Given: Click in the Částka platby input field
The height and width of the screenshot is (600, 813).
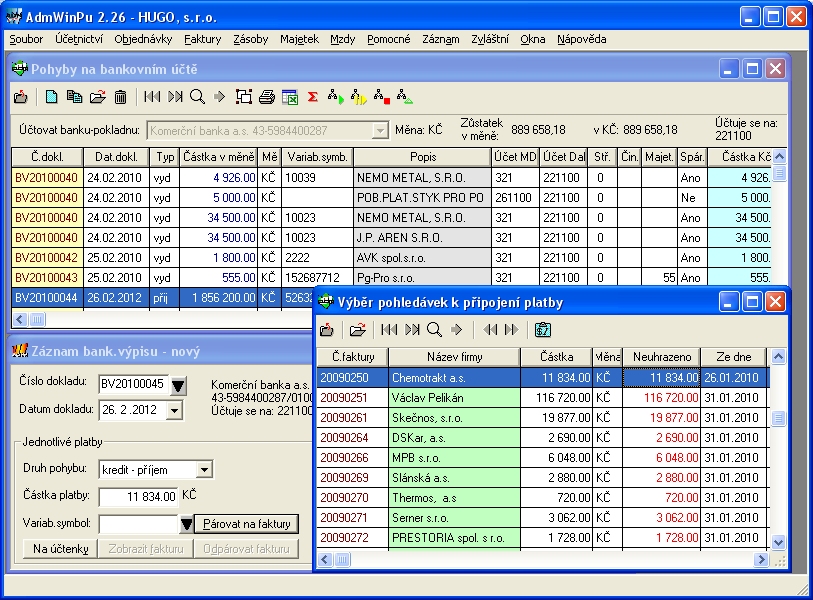Looking at the screenshot, I should pyautogui.click(x=138, y=496).
